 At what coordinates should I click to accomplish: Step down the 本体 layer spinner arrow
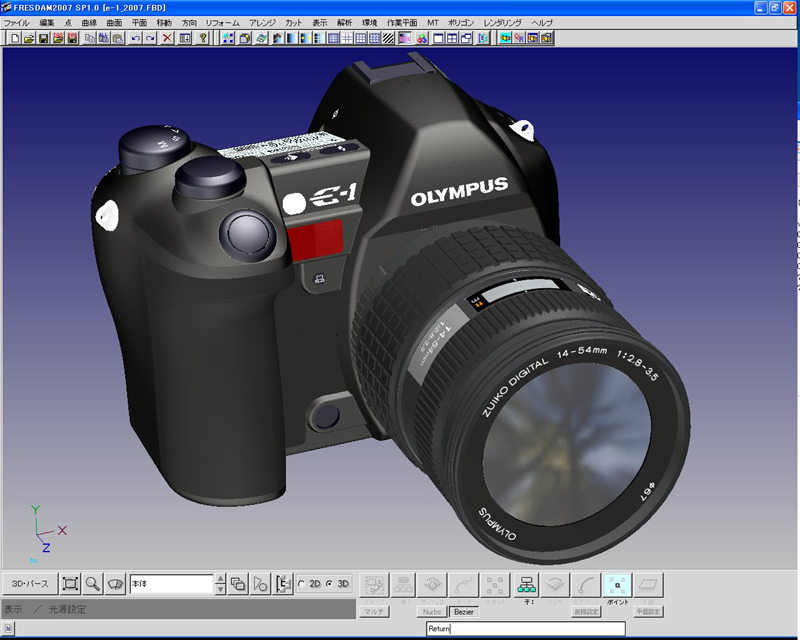(x=220, y=589)
